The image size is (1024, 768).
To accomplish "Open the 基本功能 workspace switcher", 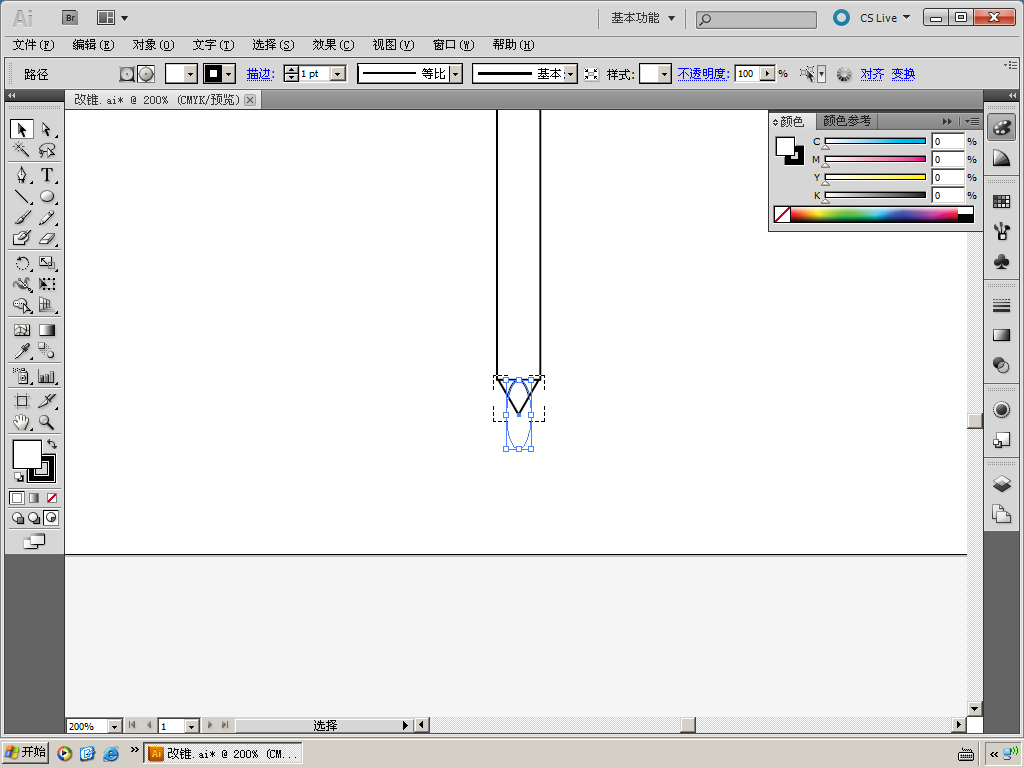I will point(643,18).
